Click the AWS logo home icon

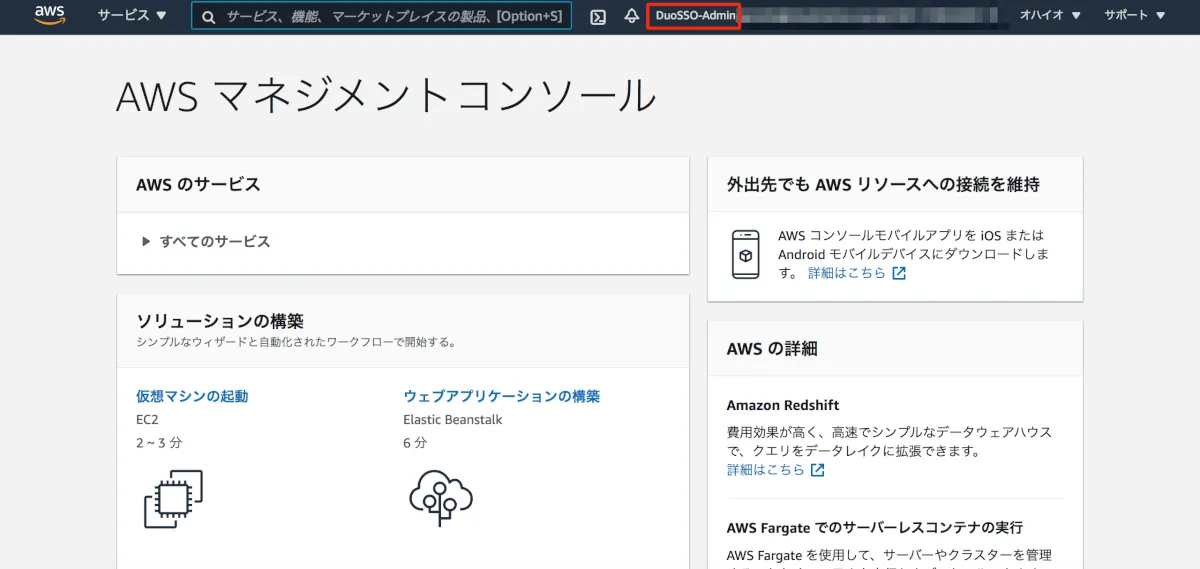point(49,15)
